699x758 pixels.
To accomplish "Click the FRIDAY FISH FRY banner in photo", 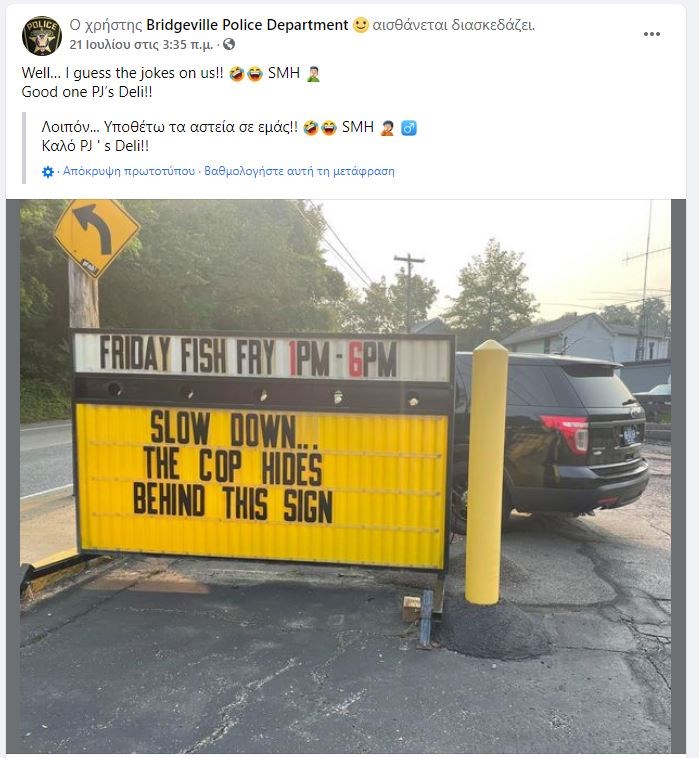I will point(263,357).
